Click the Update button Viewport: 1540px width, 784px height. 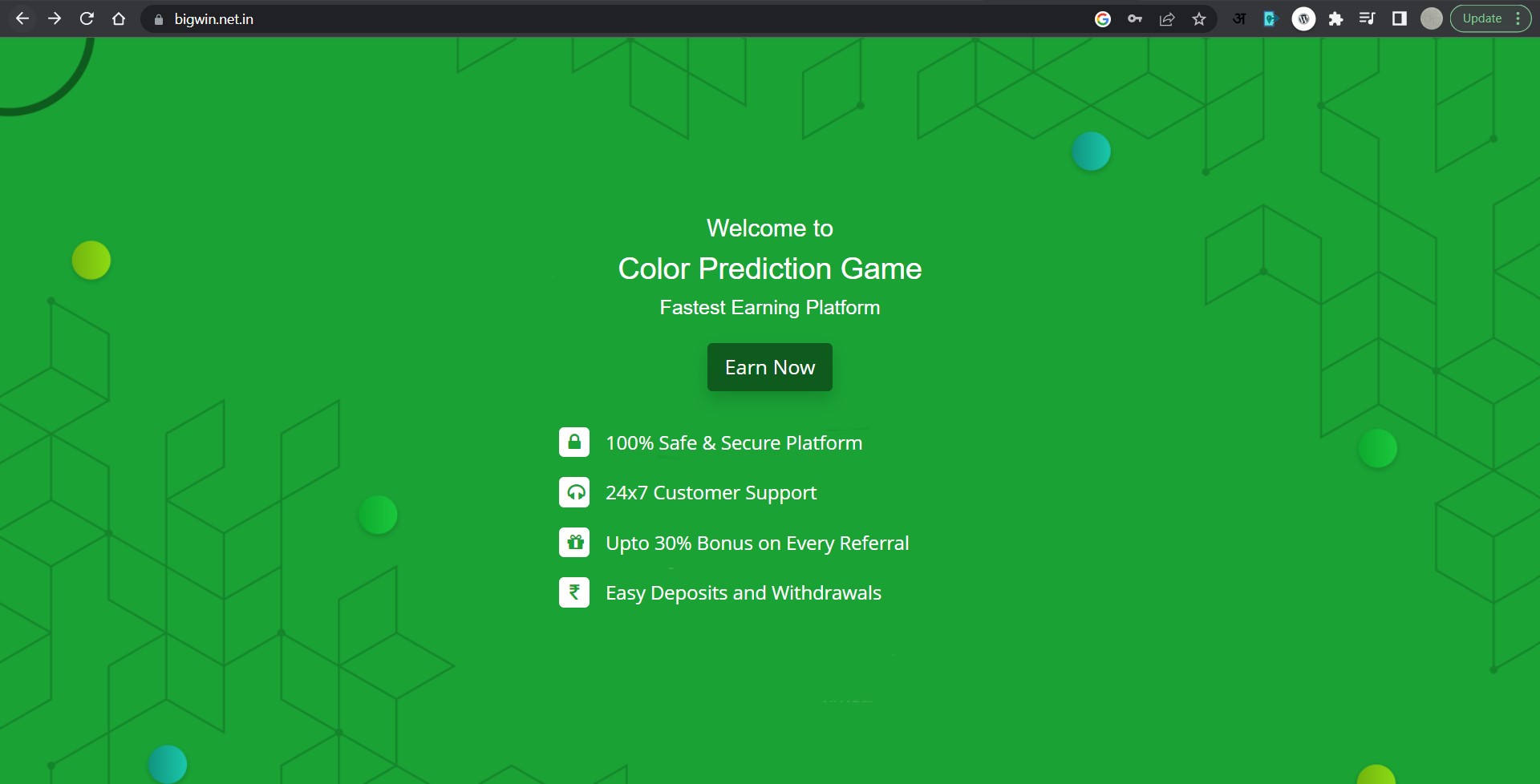[1481, 18]
